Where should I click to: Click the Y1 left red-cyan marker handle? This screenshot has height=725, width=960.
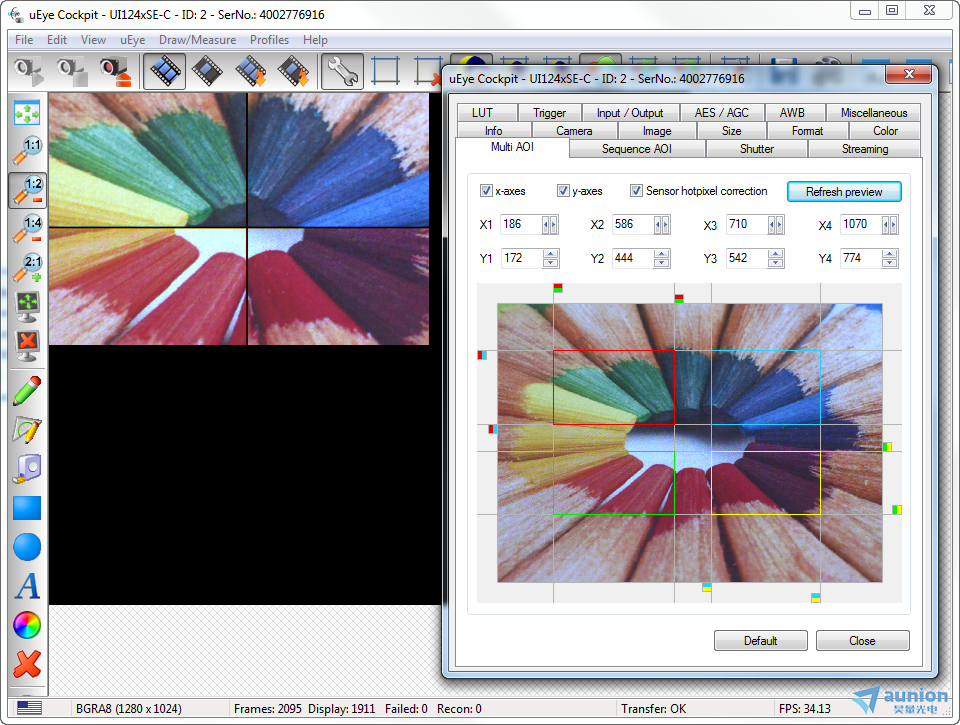[x=482, y=355]
